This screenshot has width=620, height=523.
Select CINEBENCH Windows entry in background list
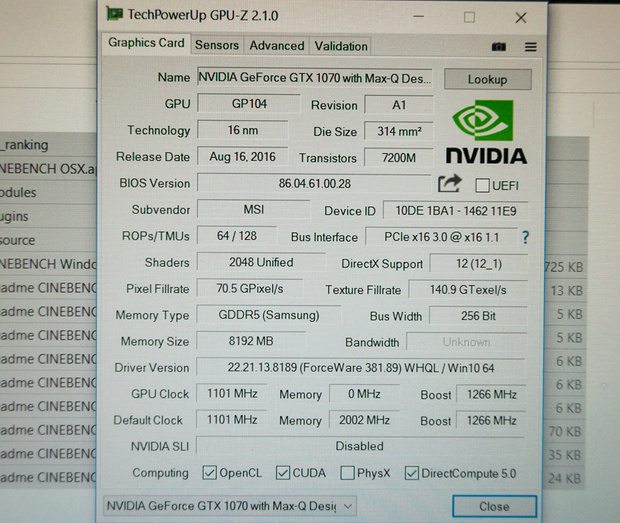click(x=47, y=264)
